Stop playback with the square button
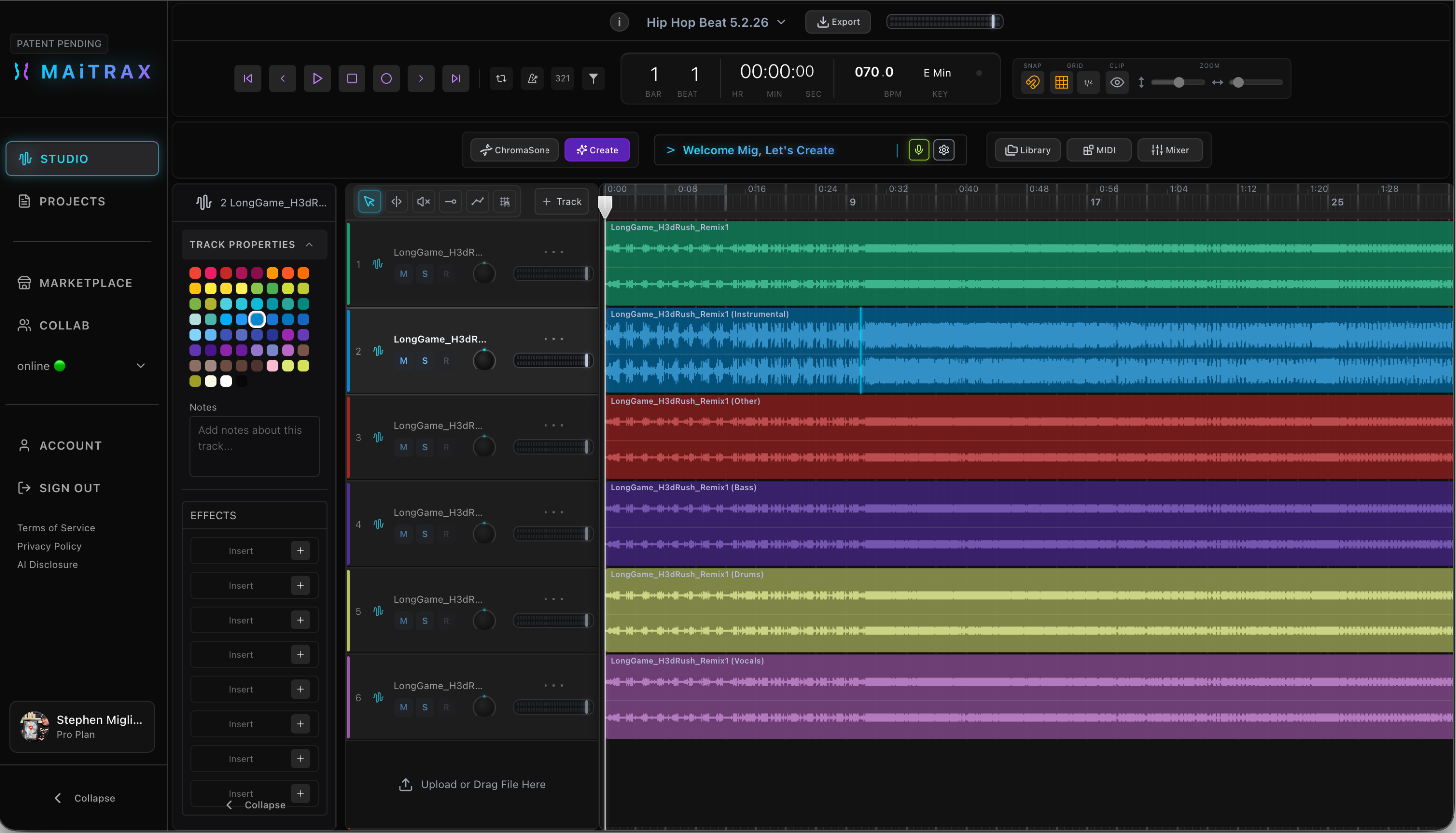This screenshot has width=1456, height=833. coord(352,78)
